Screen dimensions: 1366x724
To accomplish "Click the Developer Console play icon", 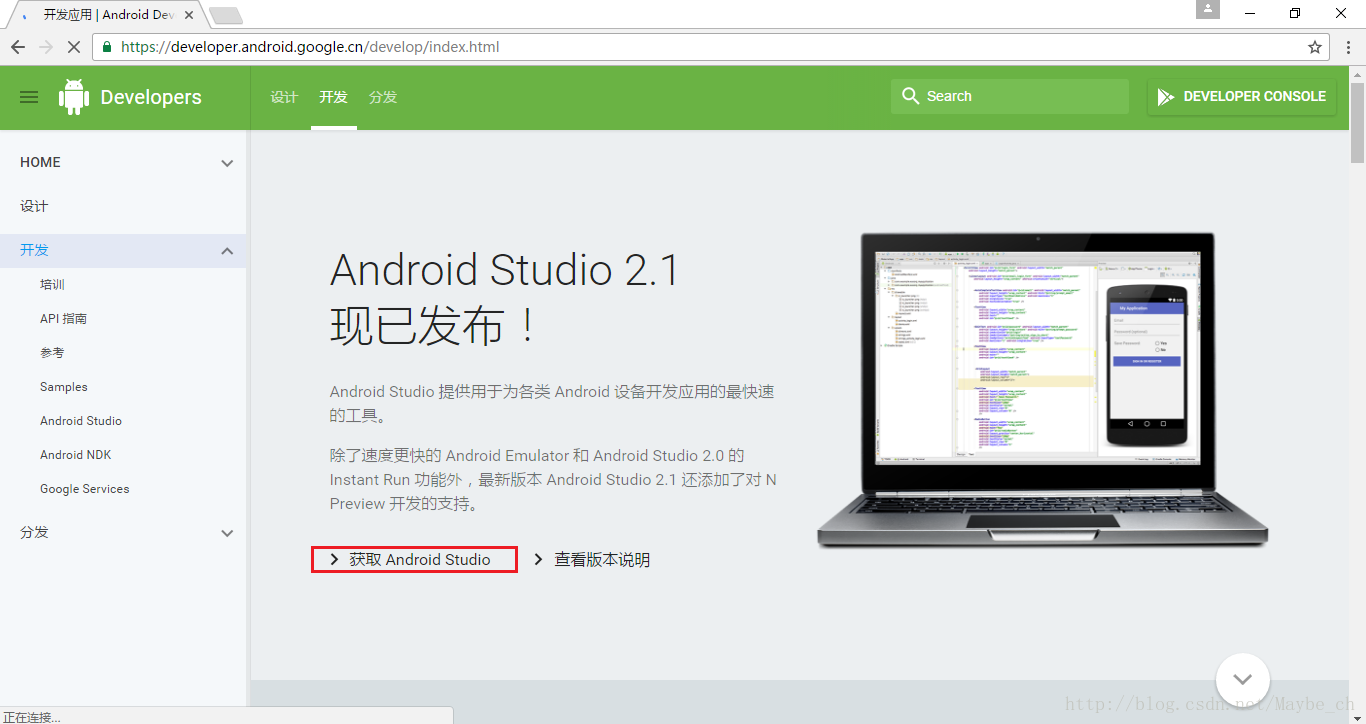I will pos(1166,97).
